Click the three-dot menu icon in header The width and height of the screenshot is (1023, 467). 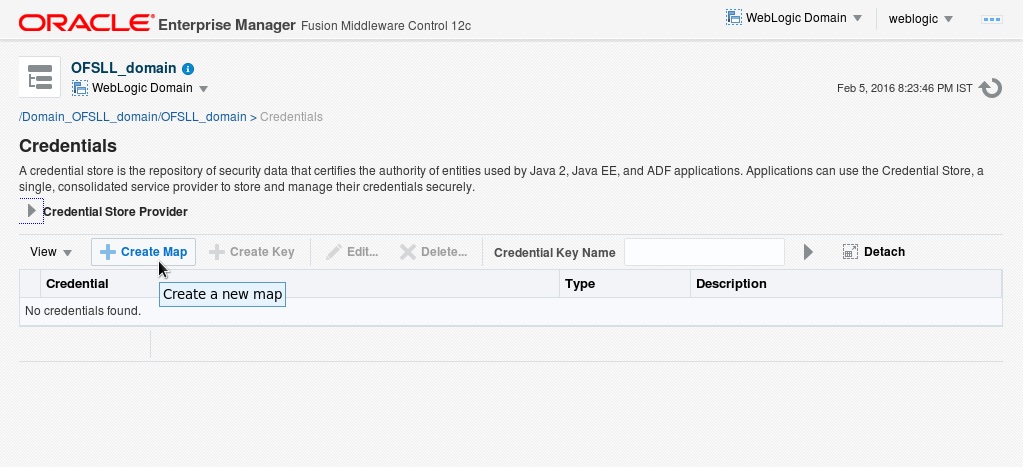pos(992,20)
